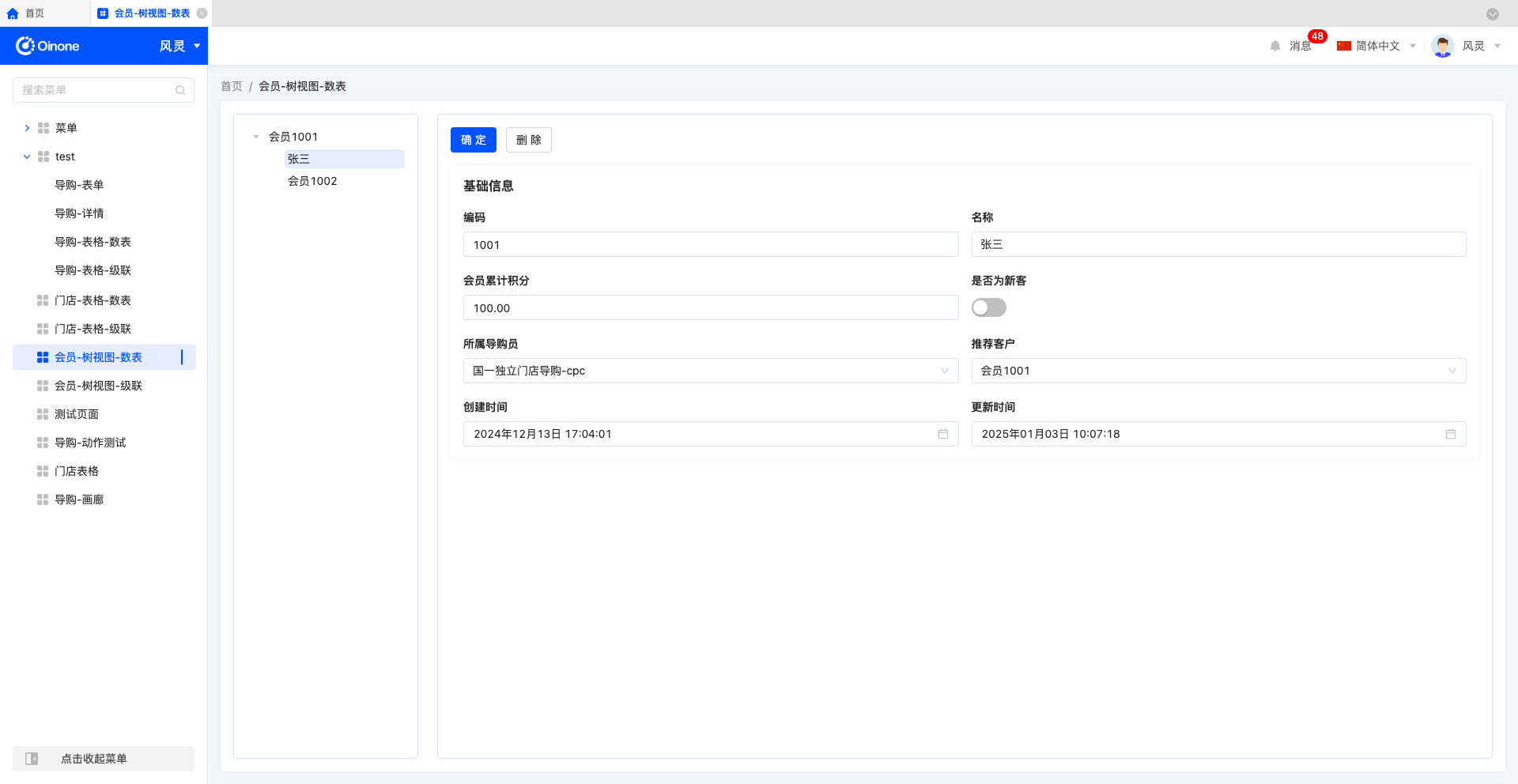This screenshot has width=1518, height=784.
Task: Select 张三 in the member tree
Action: pyautogui.click(x=299, y=159)
